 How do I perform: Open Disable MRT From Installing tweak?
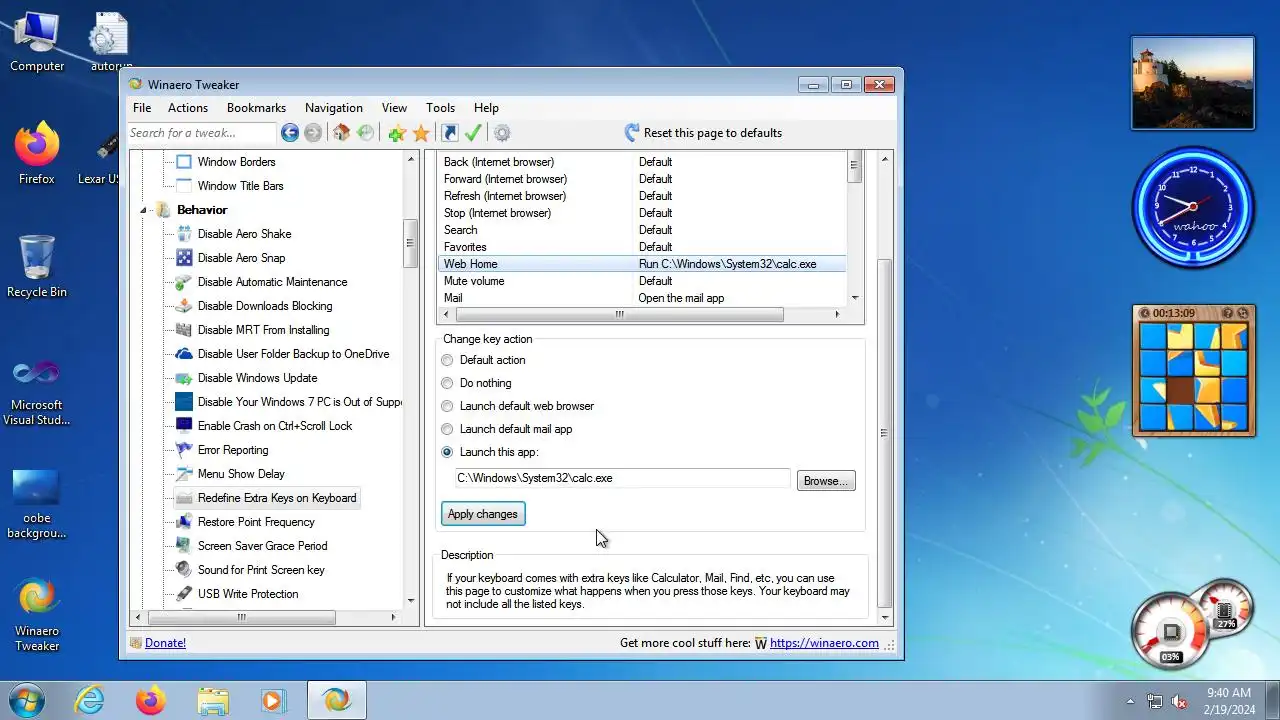pos(263,330)
